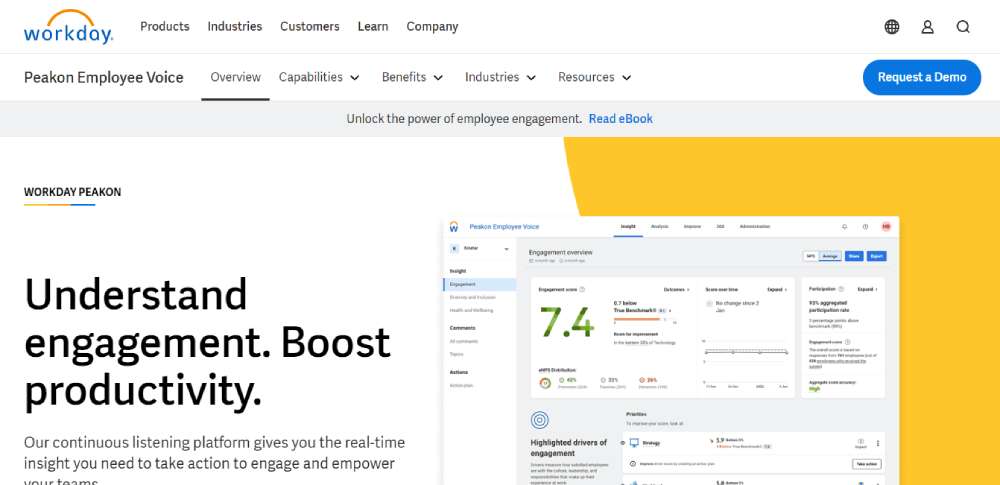1000x485 pixels.
Task: Expand the Resources dropdown
Action: click(595, 77)
